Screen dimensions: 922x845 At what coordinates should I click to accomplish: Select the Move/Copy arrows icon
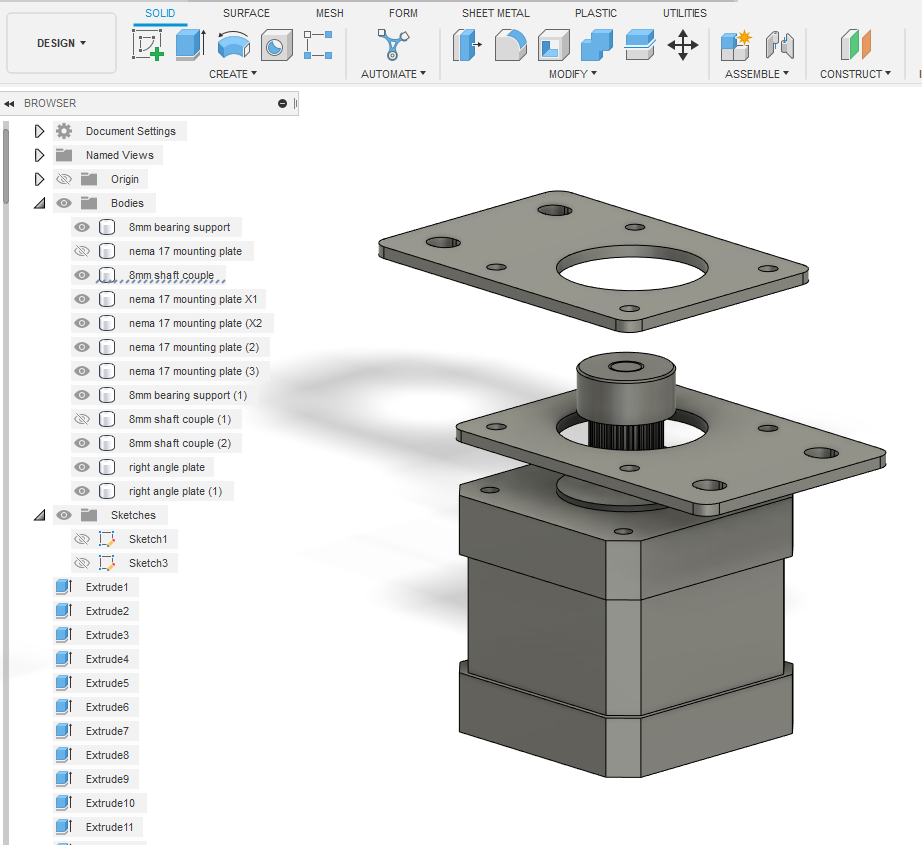click(x=683, y=45)
